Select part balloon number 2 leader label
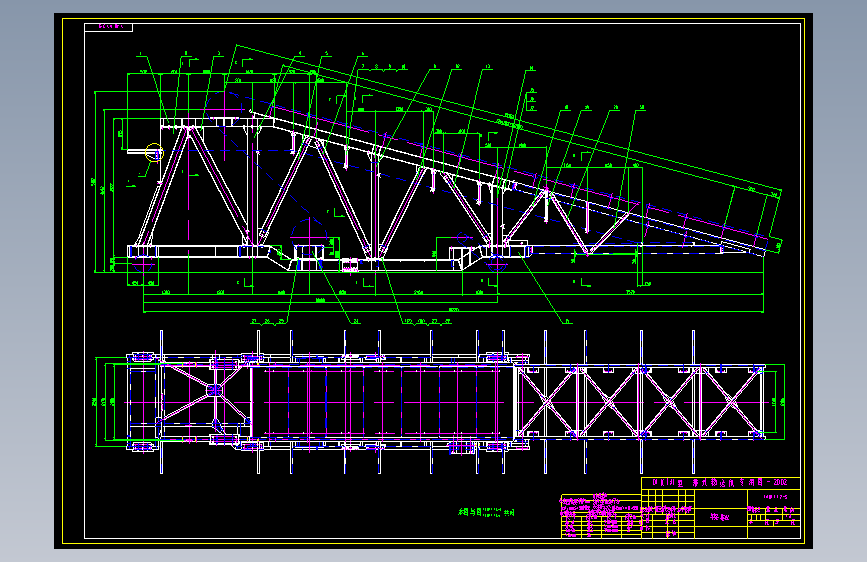Viewport: 867px width, 562px height. pyautogui.click(x=186, y=54)
